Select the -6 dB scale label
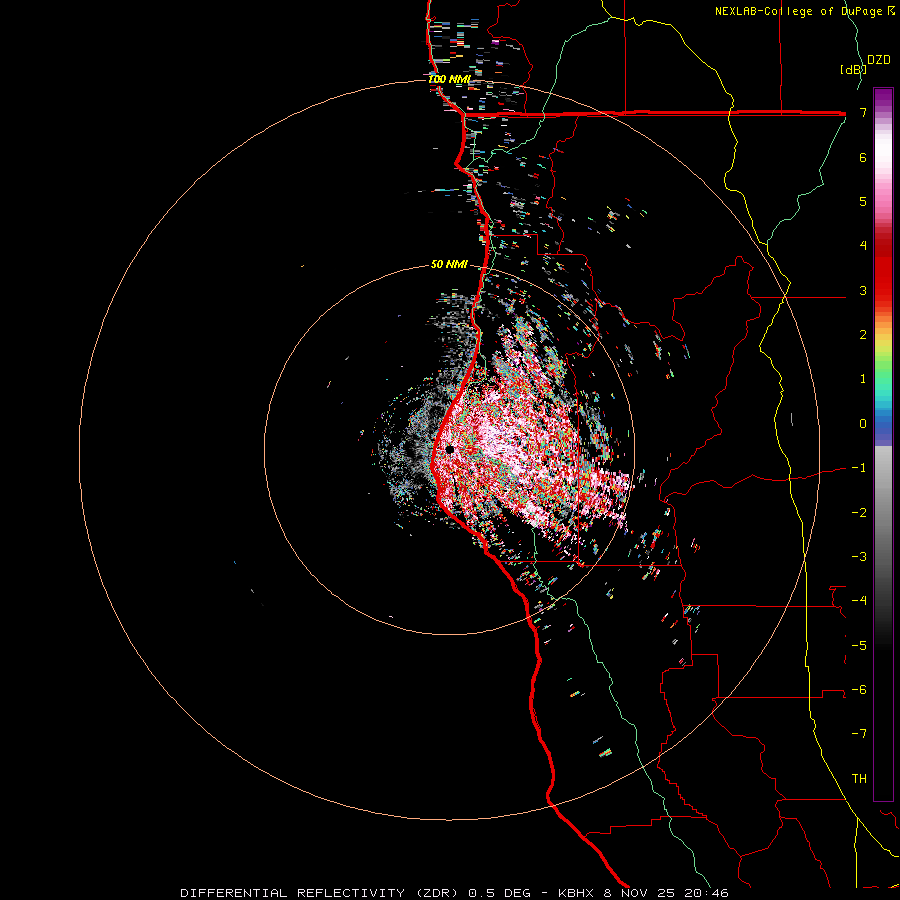 pos(859,690)
